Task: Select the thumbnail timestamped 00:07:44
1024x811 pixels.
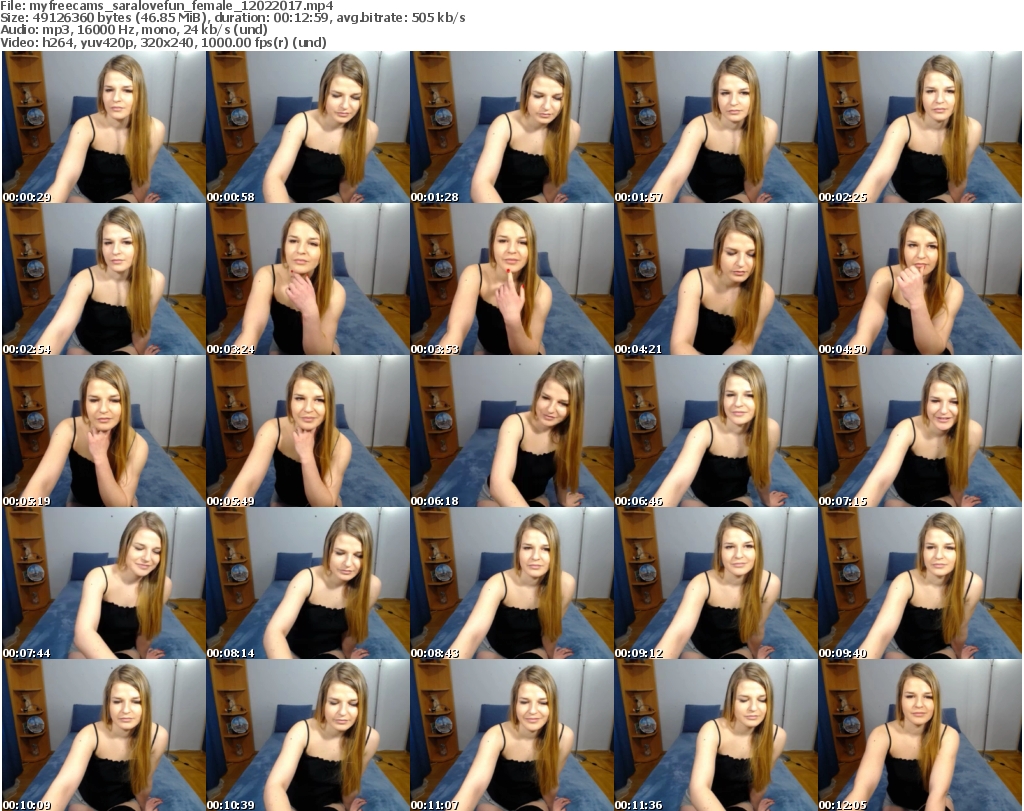Action: point(104,583)
